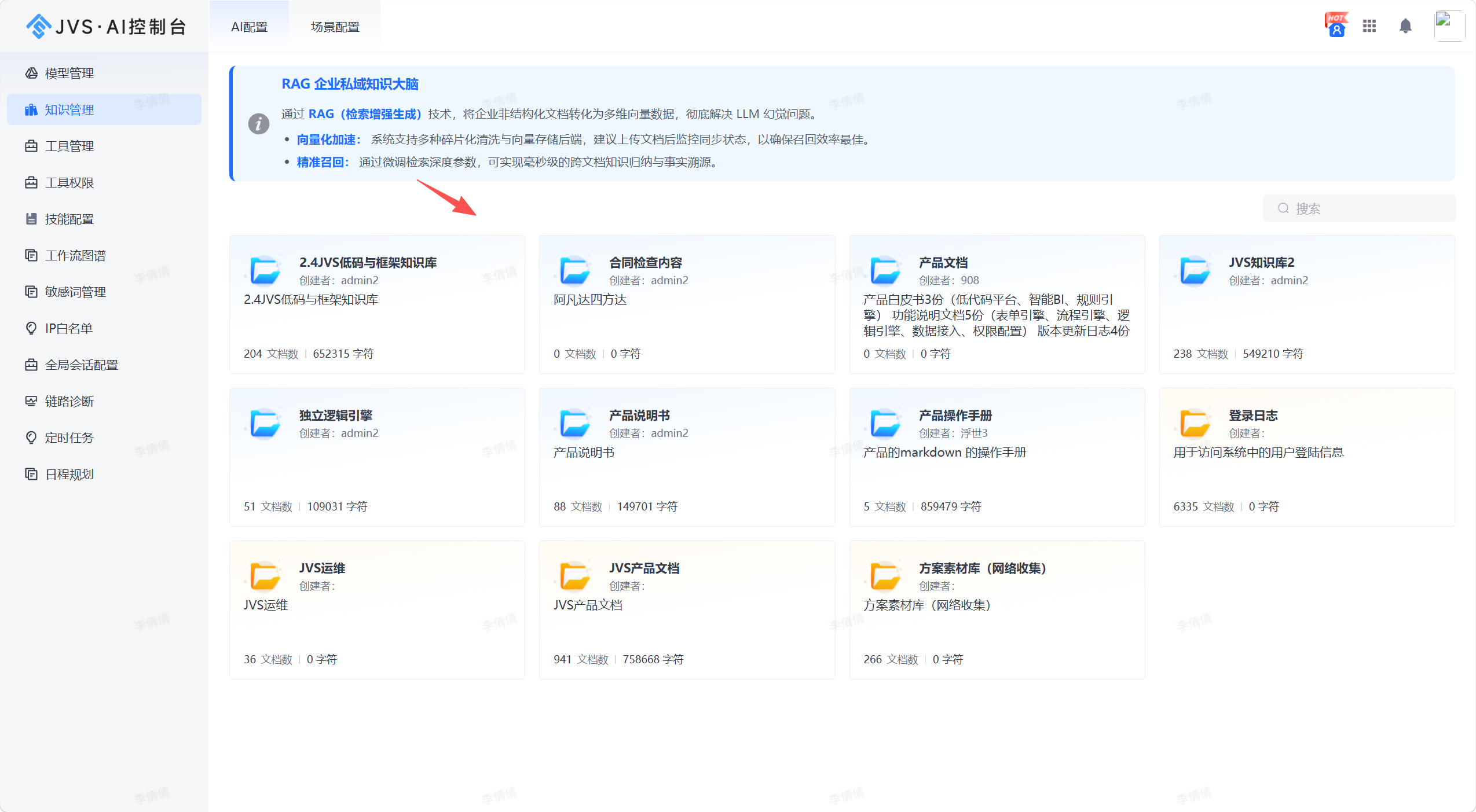Click the RAG 企业私域知识大脑 heading

[350, 84]
